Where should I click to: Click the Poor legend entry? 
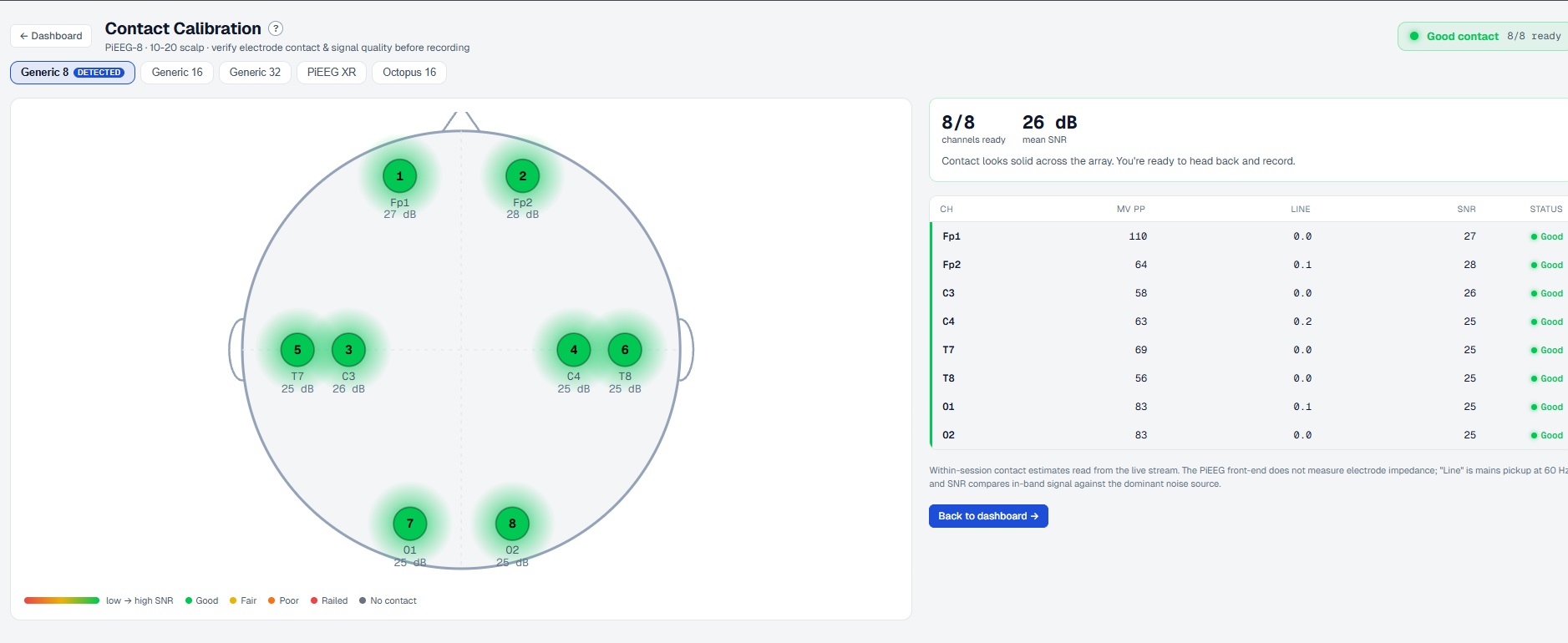coord(283,600)
